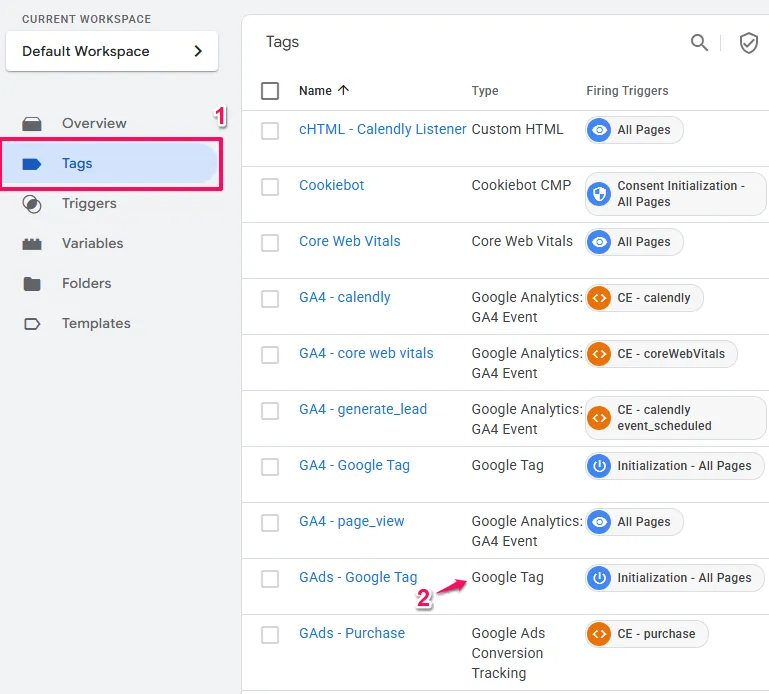Screen dimensions: 769x694
Task: Click the Type column header
Action: pos(485,91)
